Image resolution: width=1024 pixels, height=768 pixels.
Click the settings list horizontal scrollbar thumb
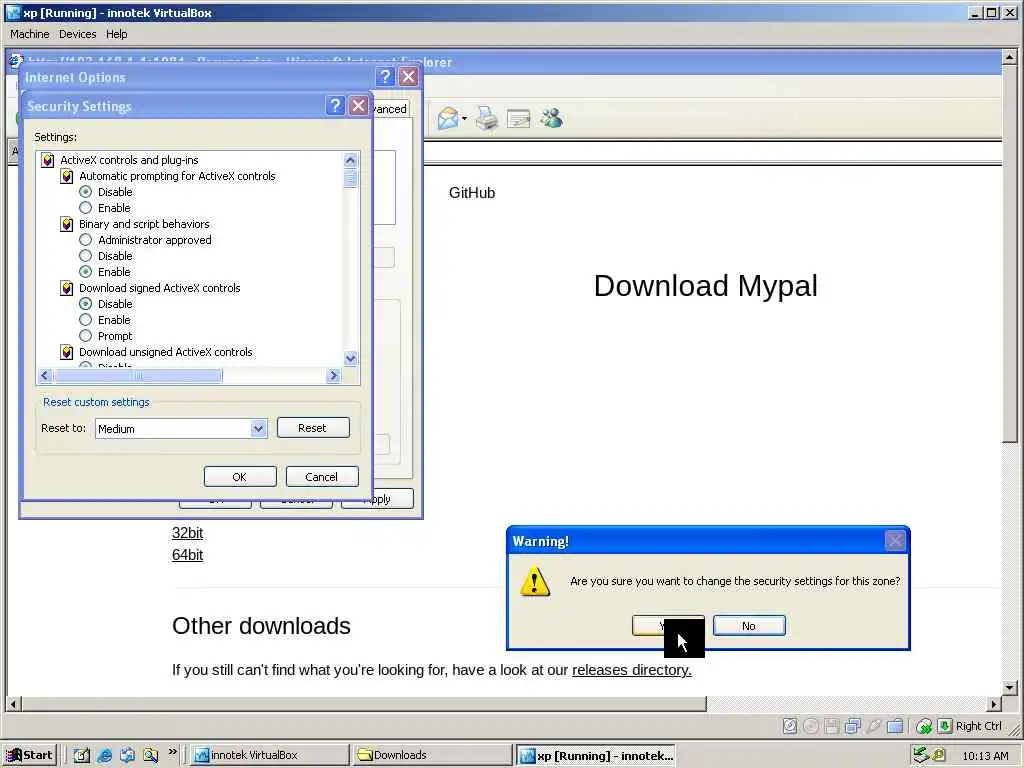(138, 376)
